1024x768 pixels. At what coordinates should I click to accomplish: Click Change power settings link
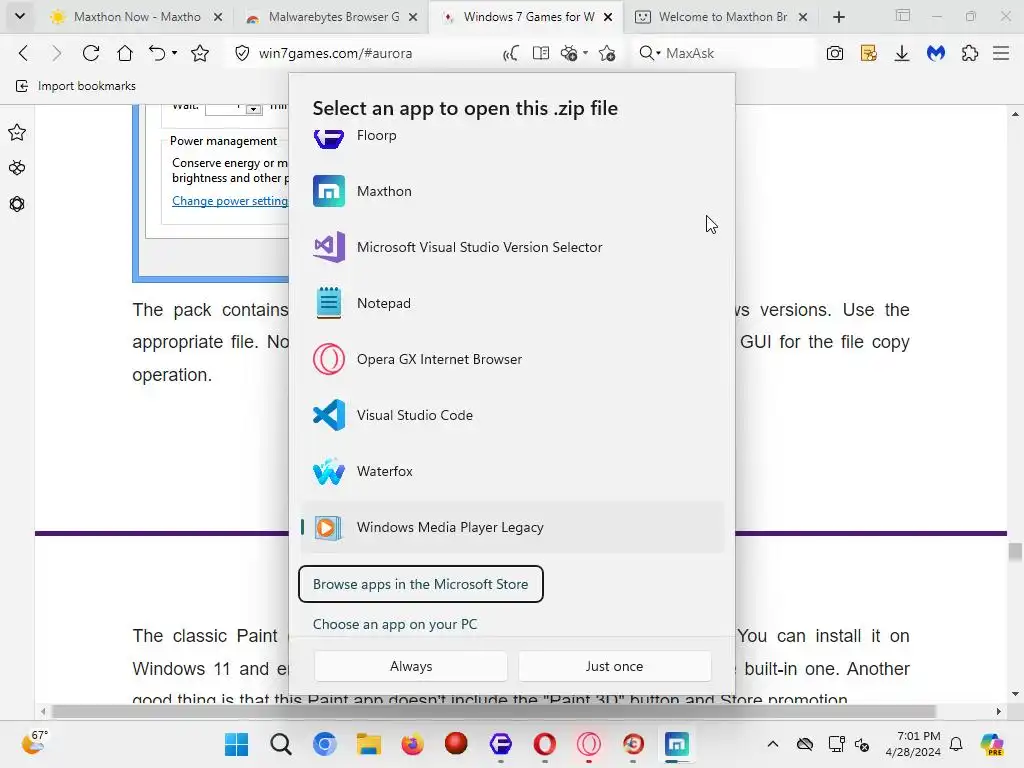pyautogui.click(x=230, y=201)
